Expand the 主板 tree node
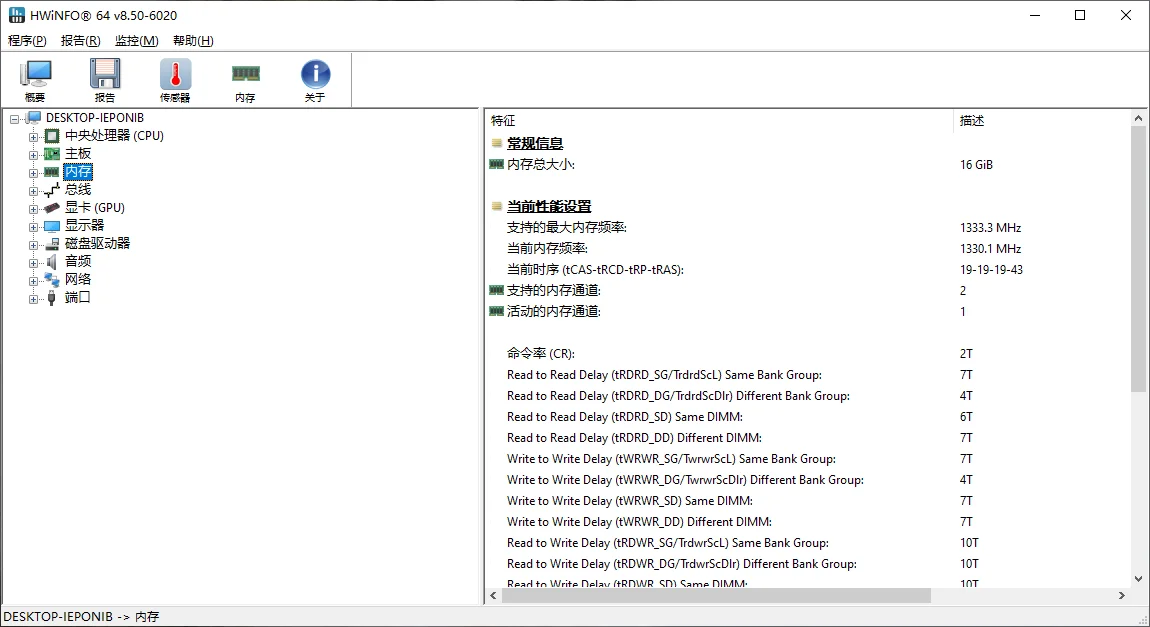Image resolution: width=1150 pixels, height=627 pixels. [33, 155]
